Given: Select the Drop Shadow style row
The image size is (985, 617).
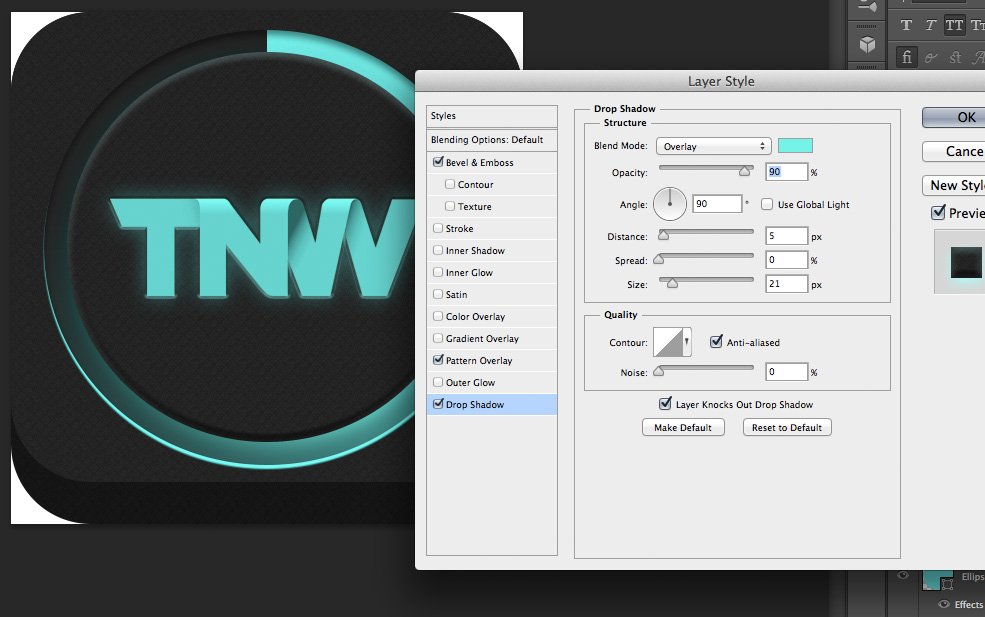Looking at the screenshot, I should [x=492, y=404].
